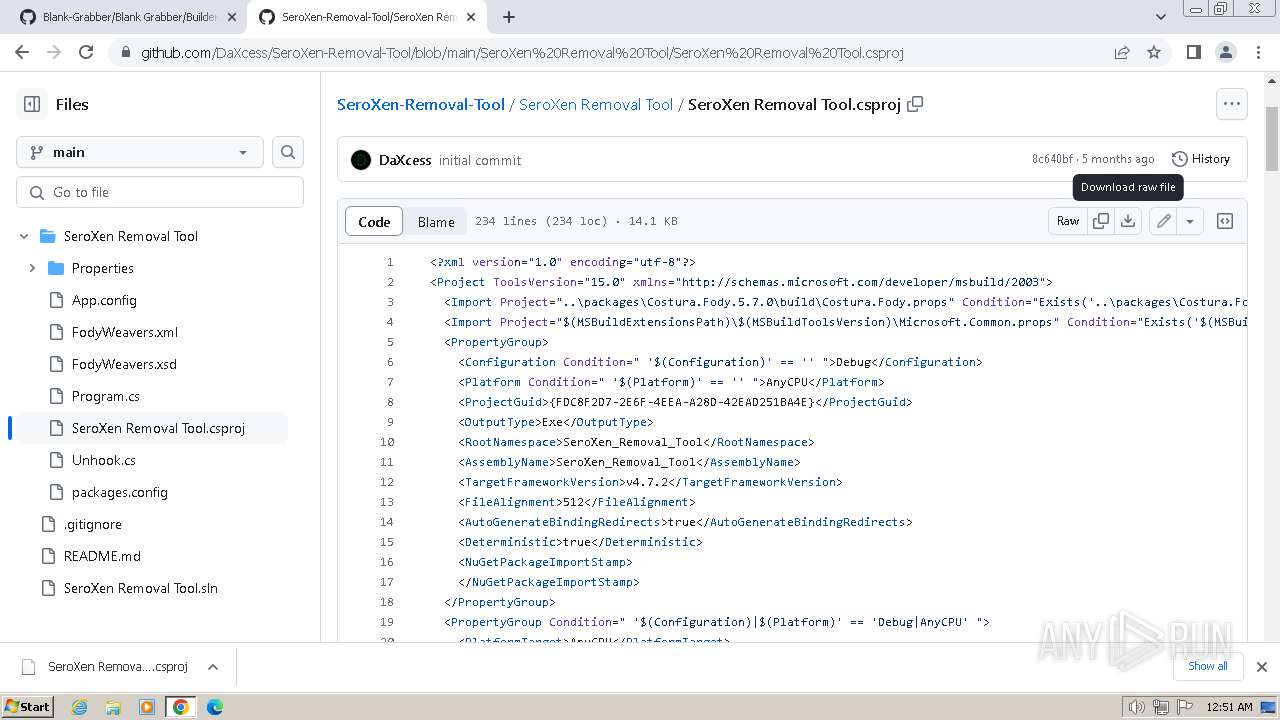Open App.config in file tree

104,300
